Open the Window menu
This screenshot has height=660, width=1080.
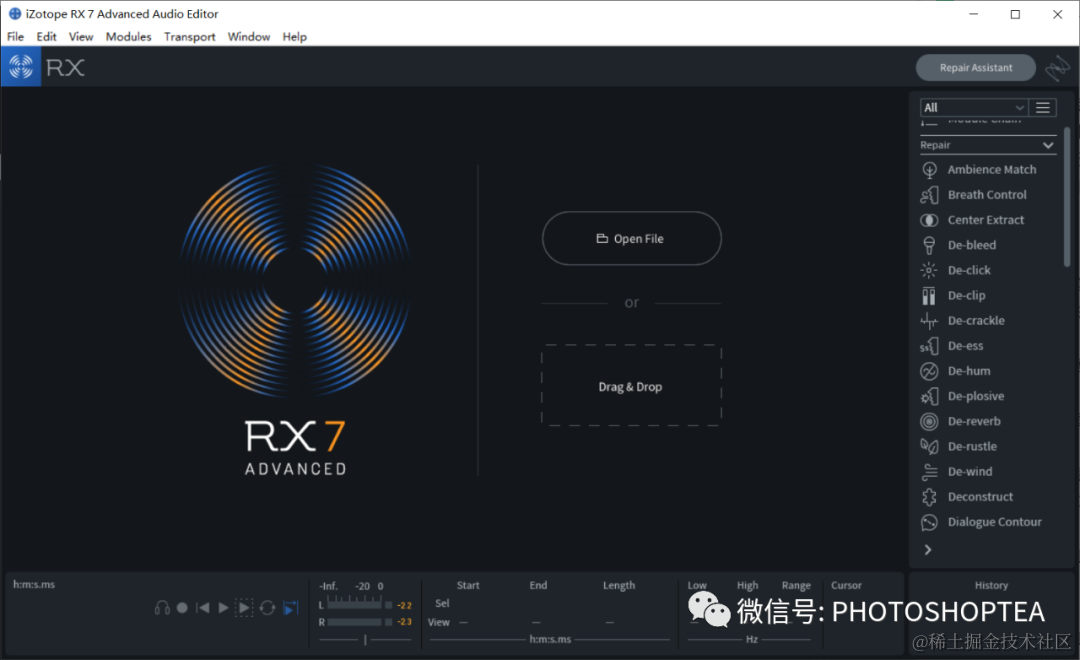pos(249,37)
